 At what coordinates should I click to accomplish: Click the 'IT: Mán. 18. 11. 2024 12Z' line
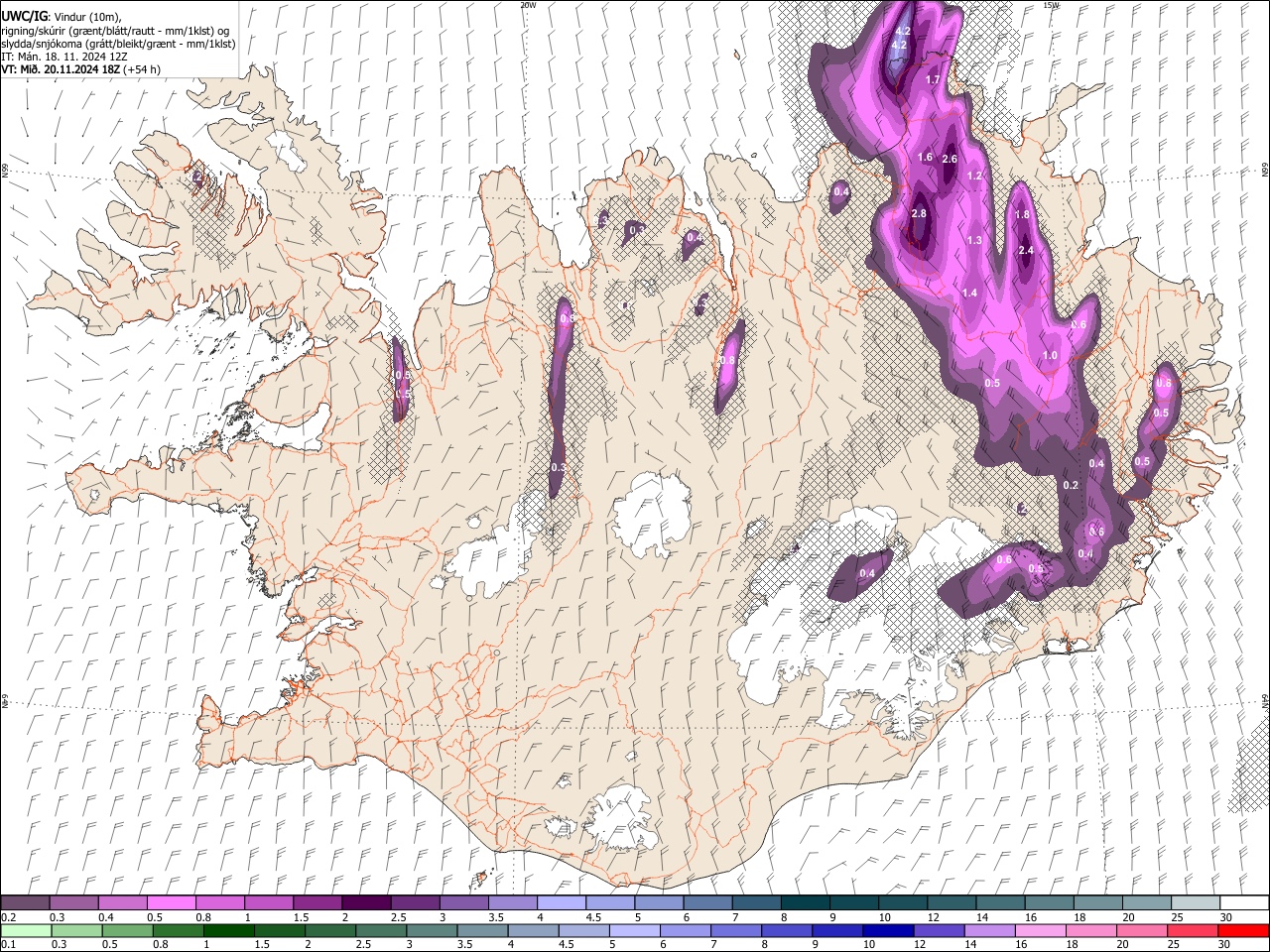(x=63, y=57)
